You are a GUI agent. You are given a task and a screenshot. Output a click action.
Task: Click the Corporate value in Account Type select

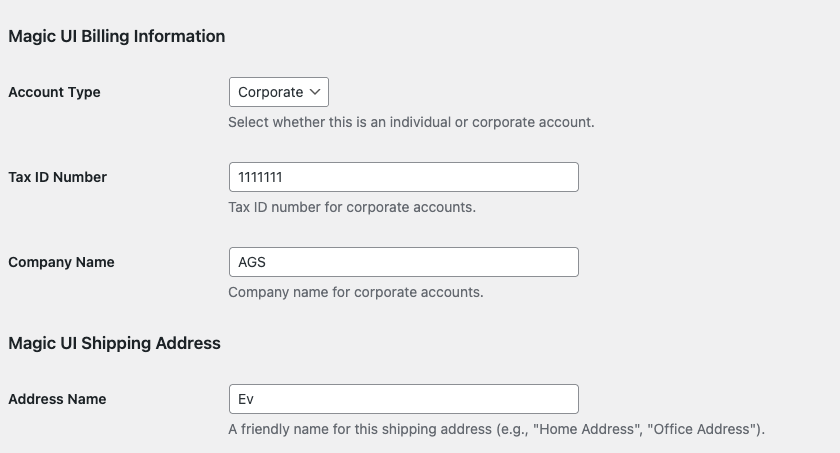270,92
